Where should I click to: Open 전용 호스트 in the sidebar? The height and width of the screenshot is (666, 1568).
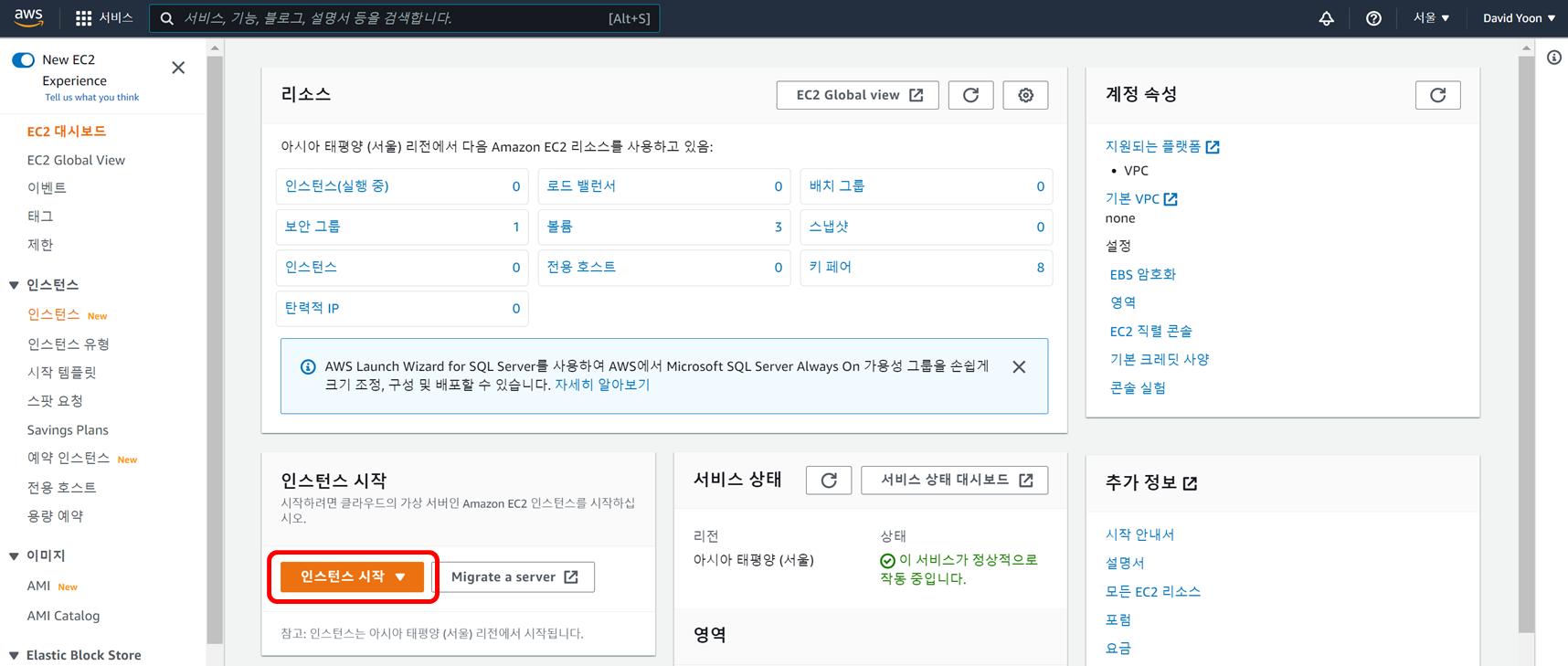point(61,488)
